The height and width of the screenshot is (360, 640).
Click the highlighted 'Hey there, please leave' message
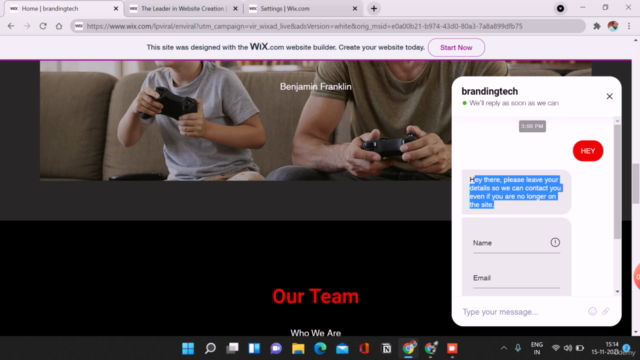tap(516, 192)
